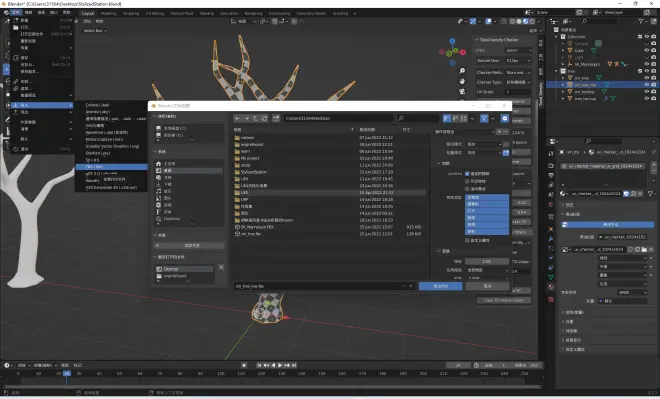Collapse the Texel Density Checker panel
This screenshot has height=399, width=660.
(476, 40)
